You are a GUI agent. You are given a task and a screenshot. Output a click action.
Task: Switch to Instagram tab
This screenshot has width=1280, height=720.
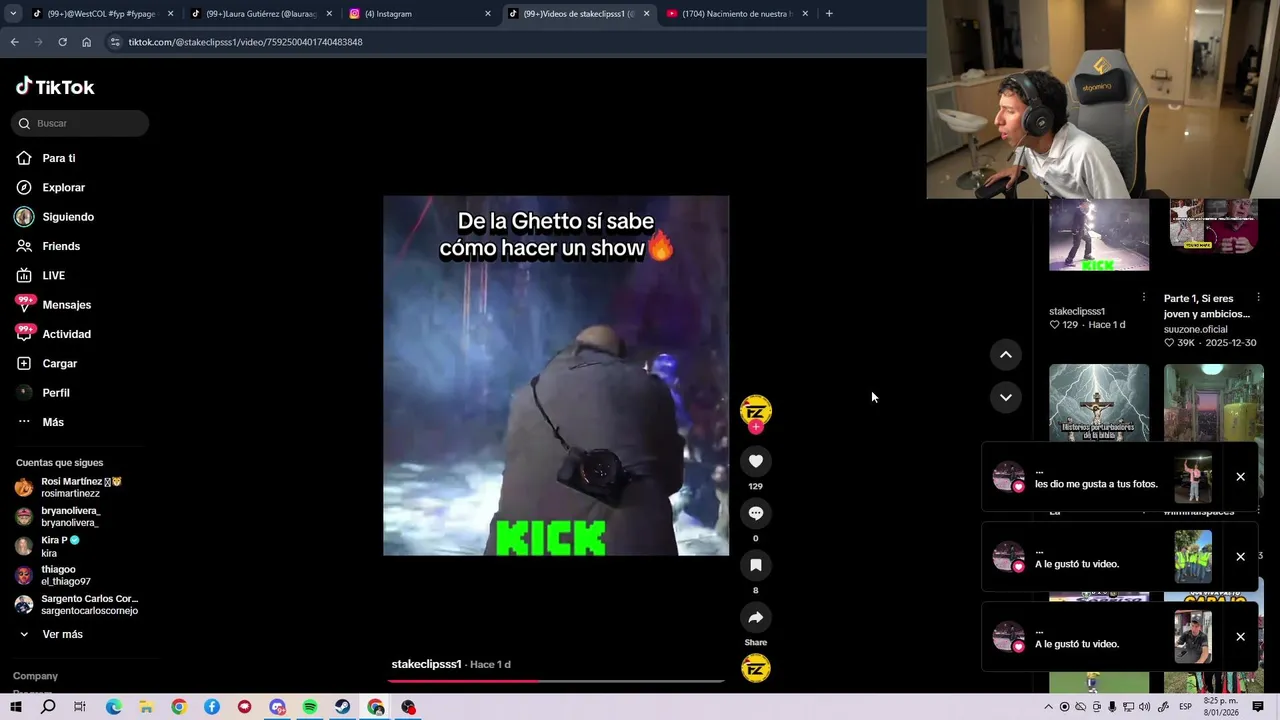click(420, 14)
